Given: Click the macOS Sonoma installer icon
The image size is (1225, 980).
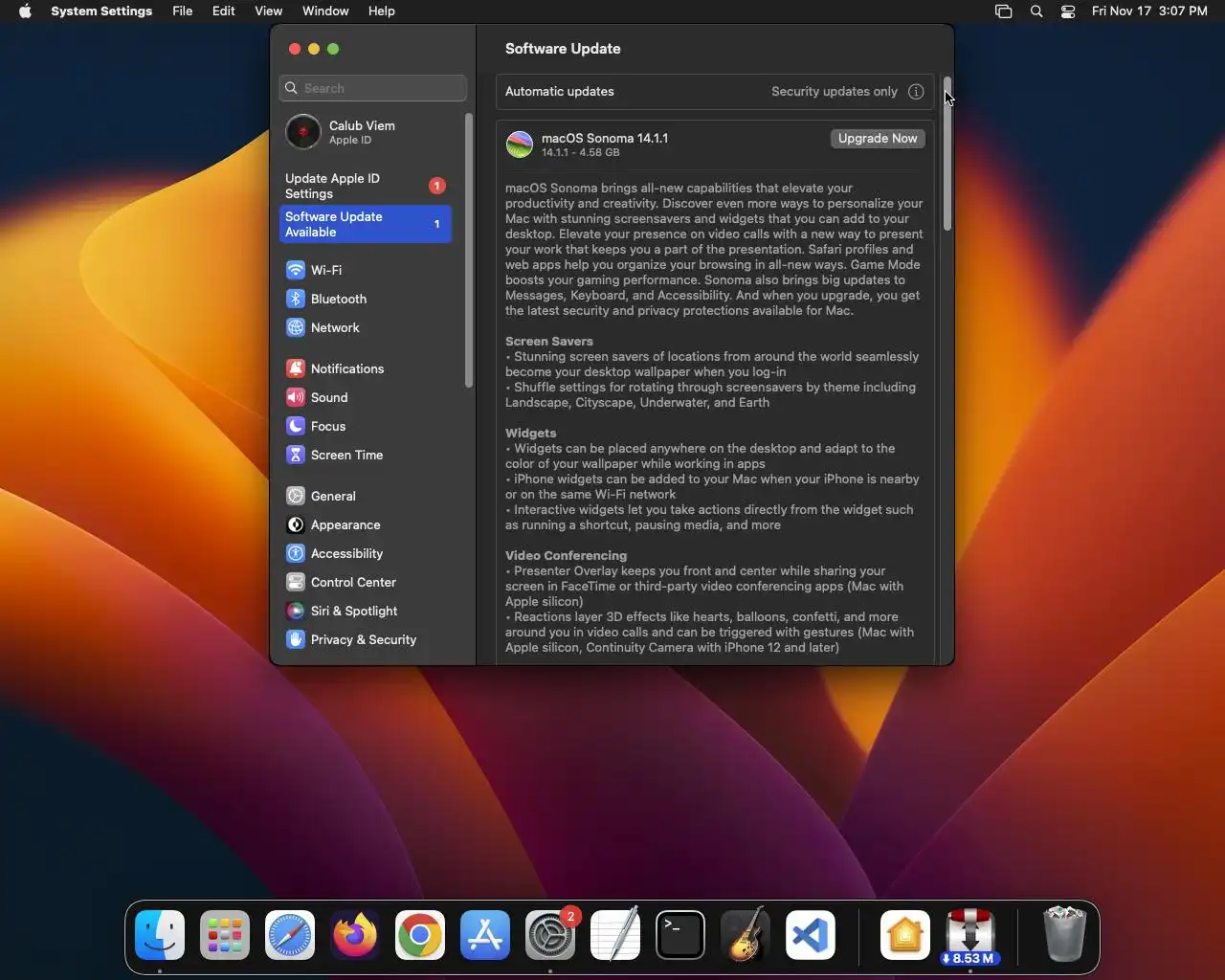Looking at the screenshot, I should point(520,145).
